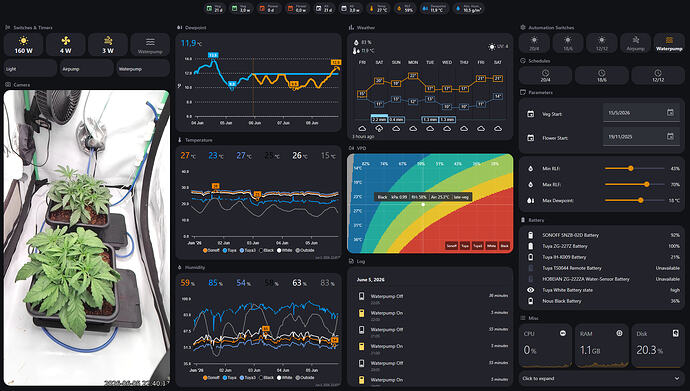Expand the 'Click to expand' section
The height and width of the screenshot is (391, 690).
pyautogui.click(x=602, y=378)
